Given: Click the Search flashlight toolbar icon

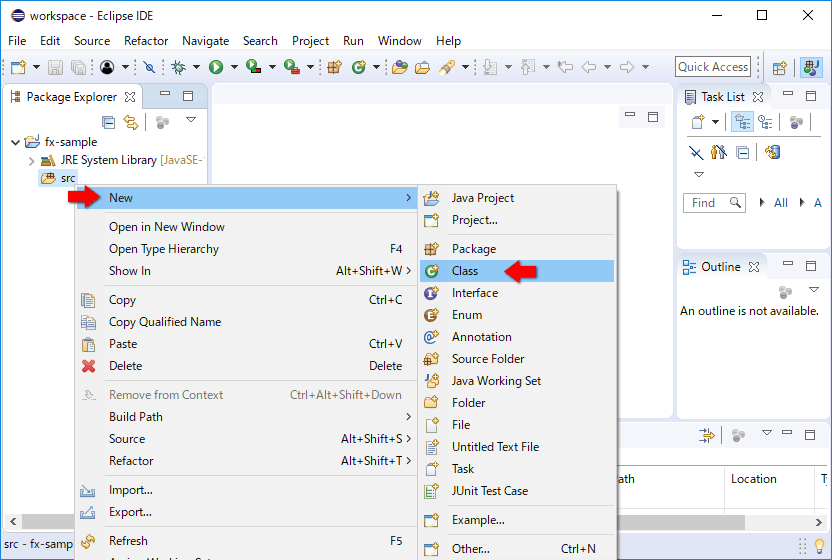Looking at the screenshot, I should 447,67.
